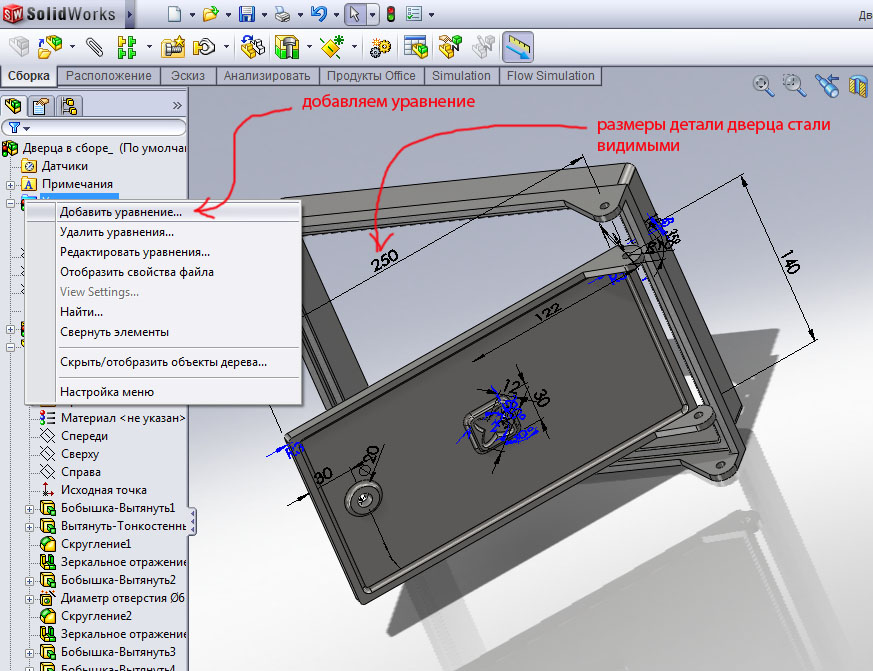873x671 pixels.
Task: Toggle the highlighted ruler icon in the assembly toolbar
Action: [x=517, y=47]
